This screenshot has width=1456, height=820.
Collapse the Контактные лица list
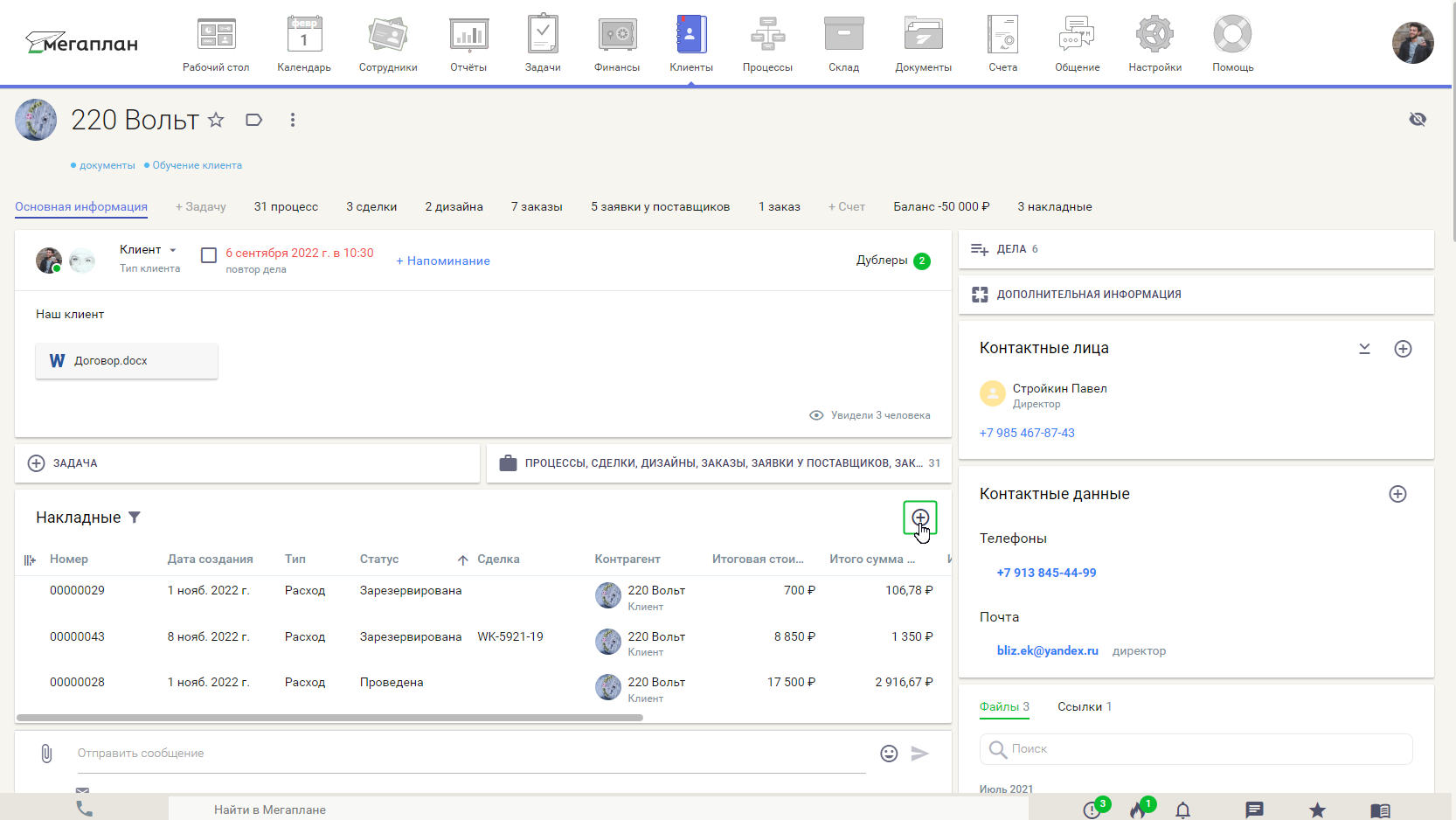point(1364,349)
